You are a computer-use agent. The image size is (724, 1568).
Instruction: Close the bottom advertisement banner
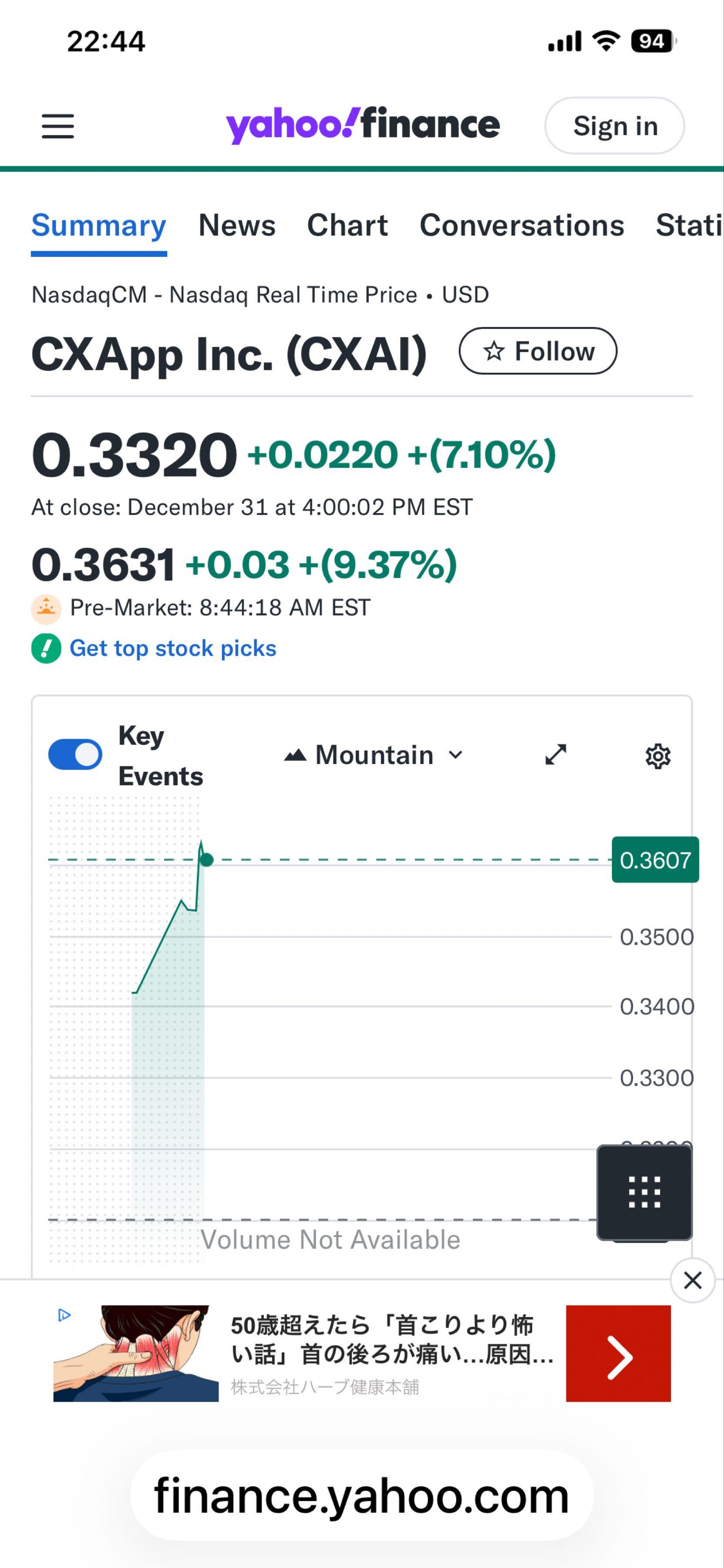(692, 1281)
